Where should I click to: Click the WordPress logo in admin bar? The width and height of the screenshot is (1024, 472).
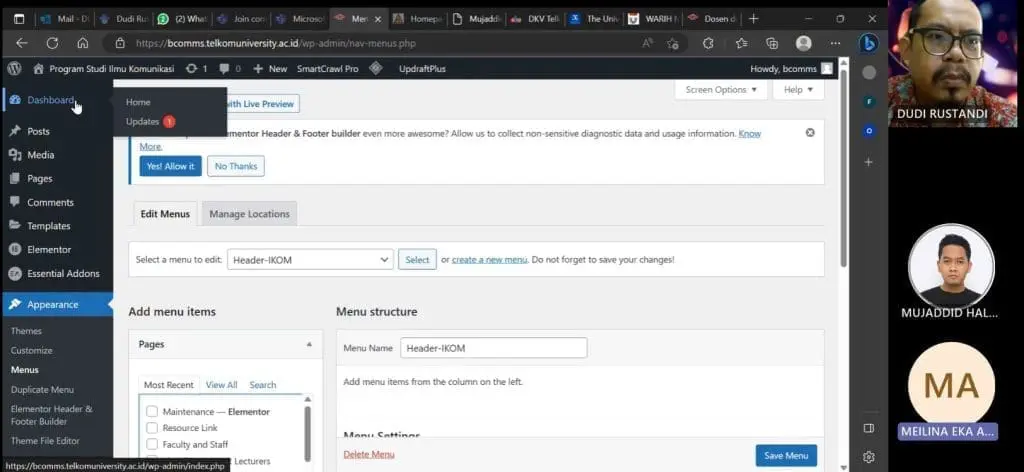[x=15, y=69]
